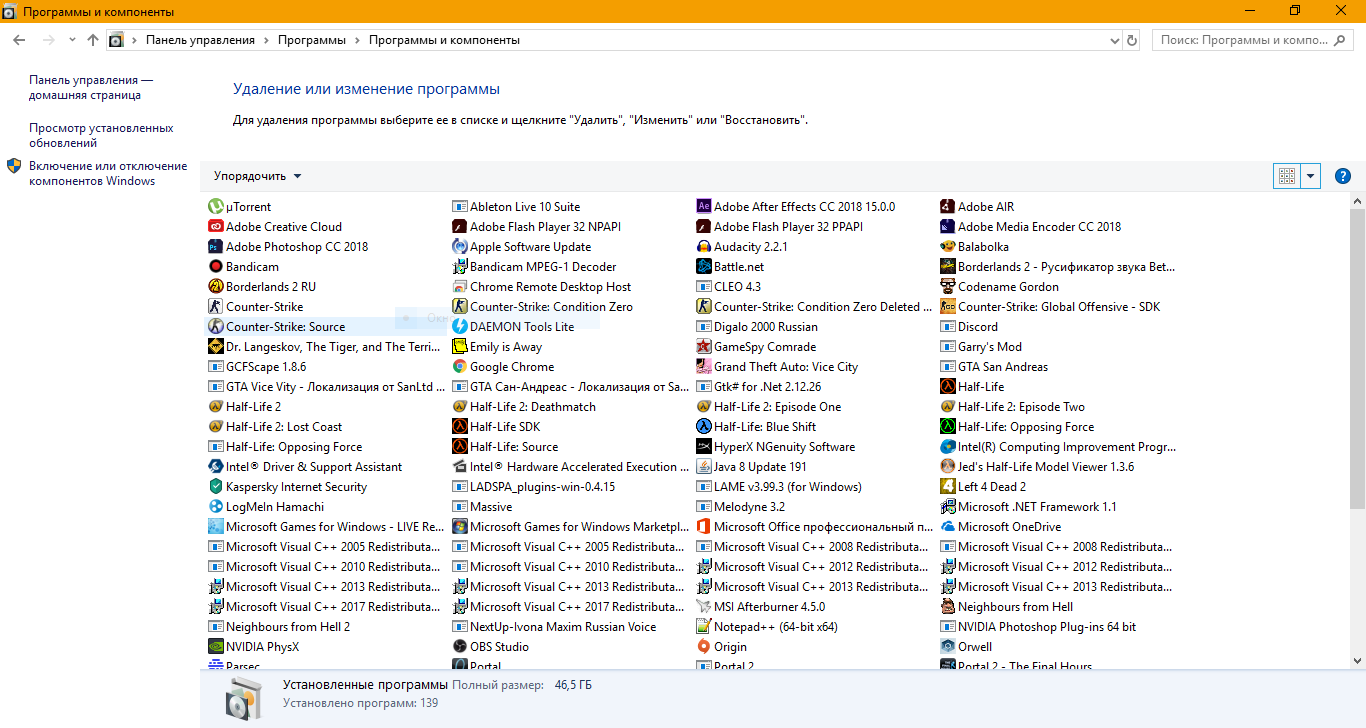This screenshot has width=1366, height=728.
Task: Select the Kaspersky Internet Security icon
Action: (215, 487)
